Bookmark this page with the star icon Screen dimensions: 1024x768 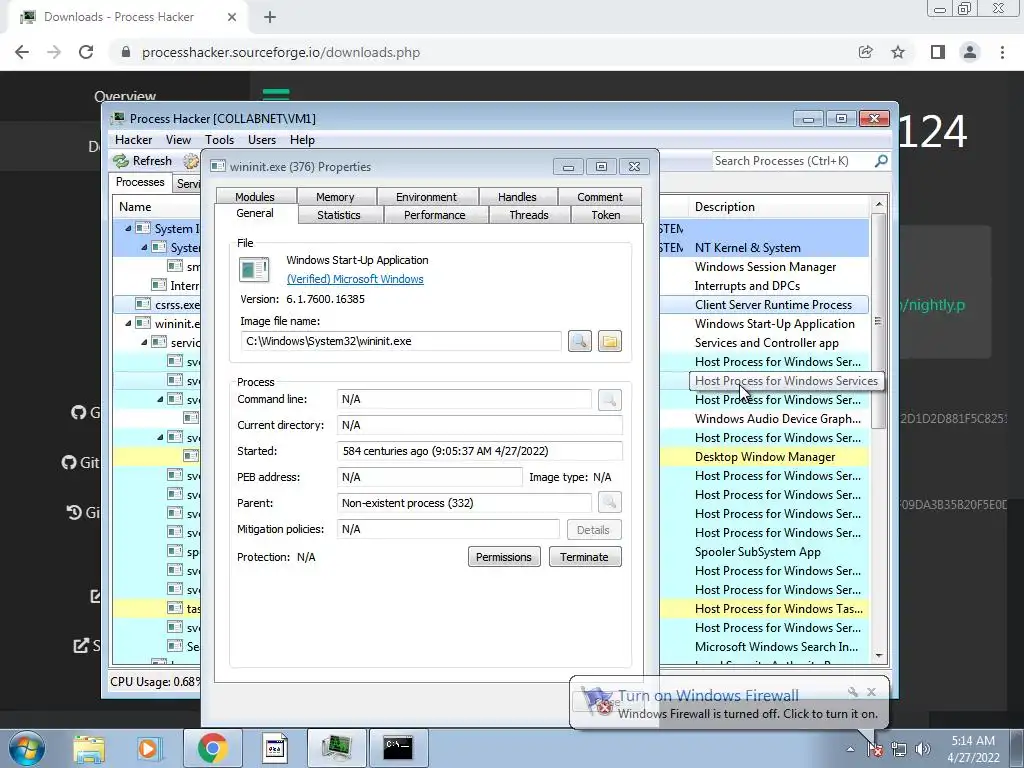click(898, 52)
